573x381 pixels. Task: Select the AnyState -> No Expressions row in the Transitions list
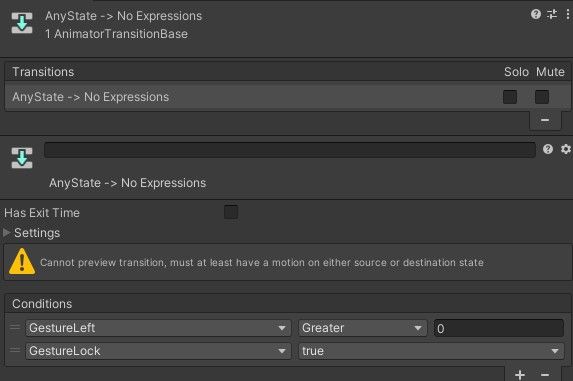click(x=287, y=97)
